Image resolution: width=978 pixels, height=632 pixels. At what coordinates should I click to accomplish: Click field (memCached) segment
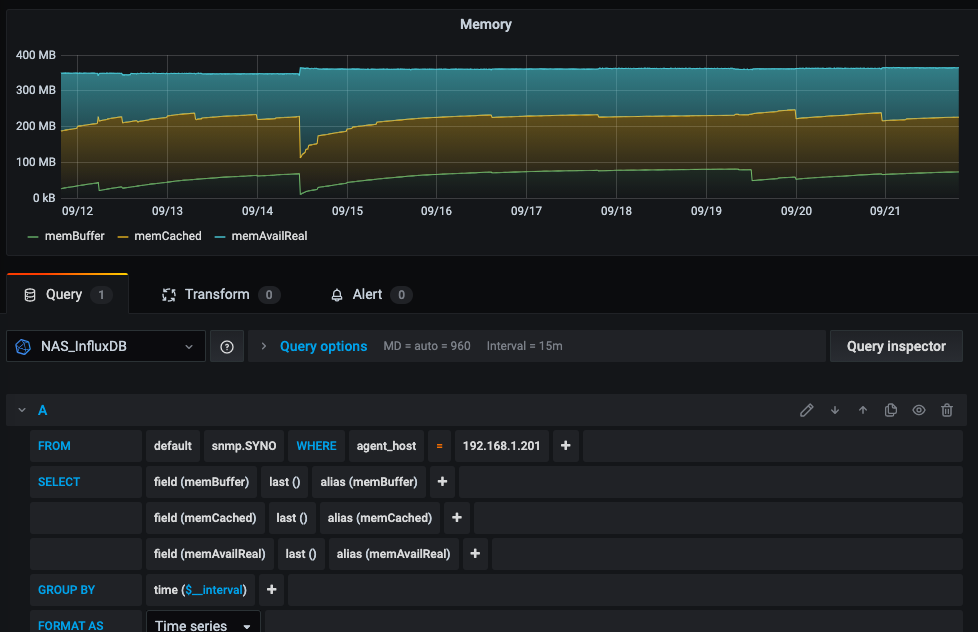point(205,518)
